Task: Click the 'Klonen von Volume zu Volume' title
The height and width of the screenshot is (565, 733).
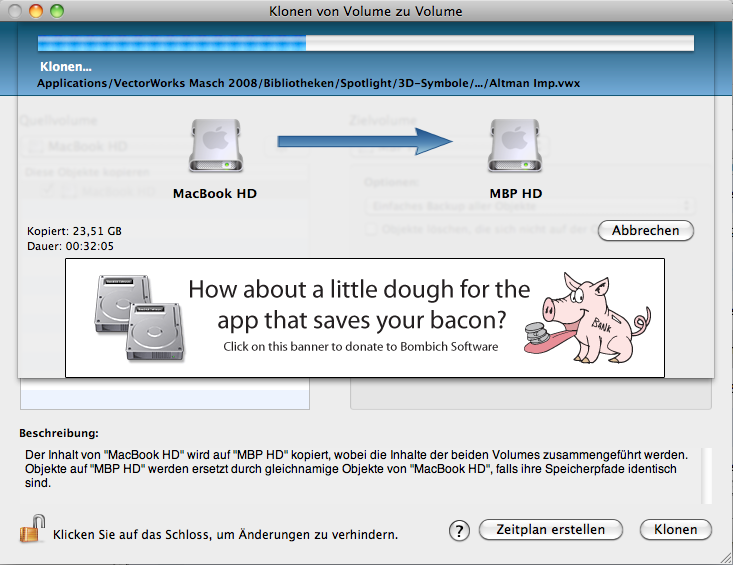Action: click(366, 11)
